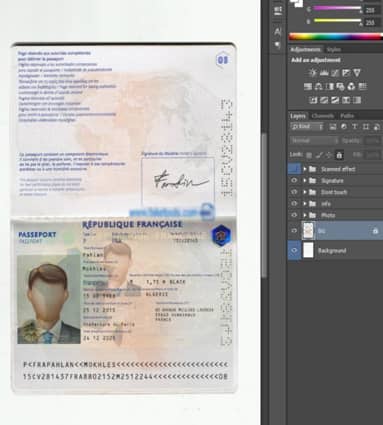
Task: Hide the Signature layer group
Action: tap(294, 181)
